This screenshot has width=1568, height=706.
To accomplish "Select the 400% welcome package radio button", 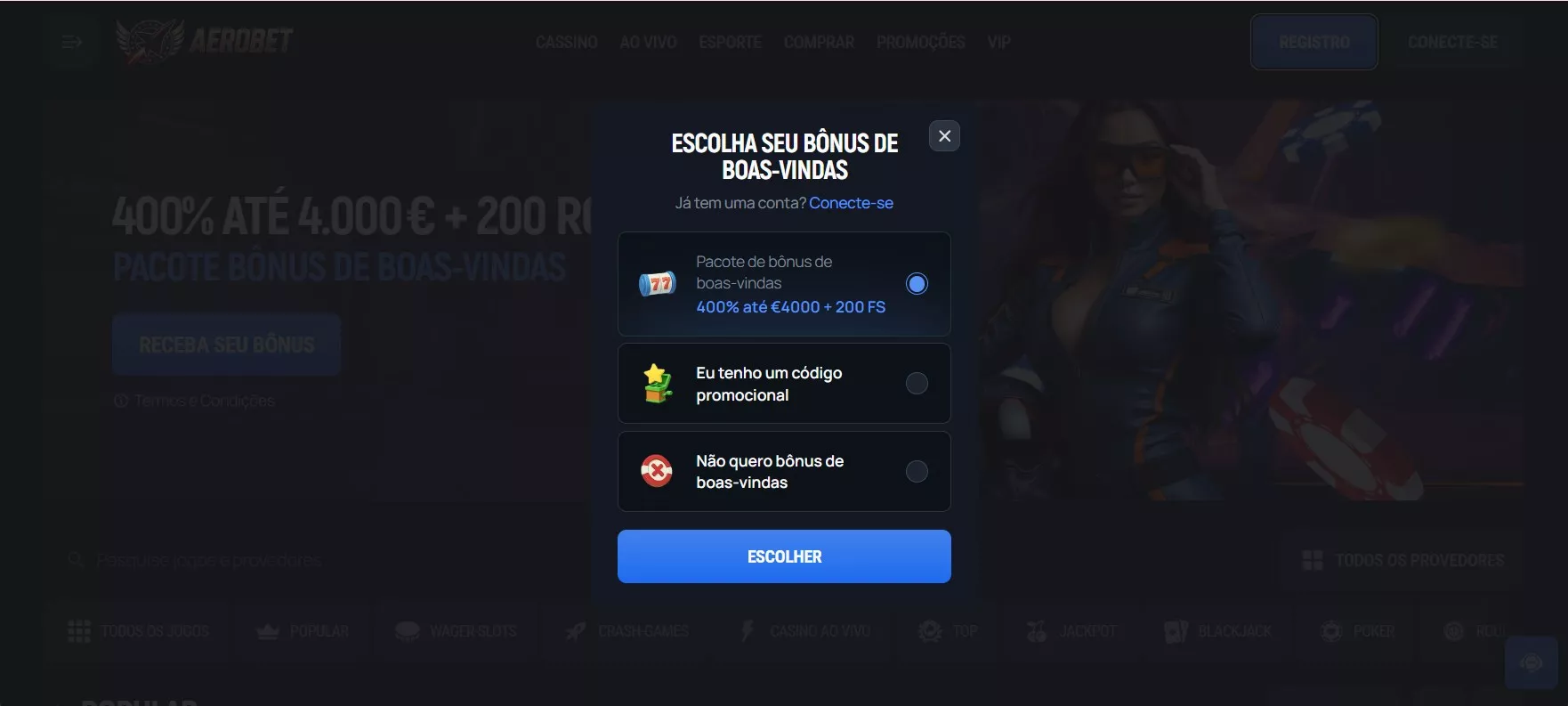I will pos(917,284).
